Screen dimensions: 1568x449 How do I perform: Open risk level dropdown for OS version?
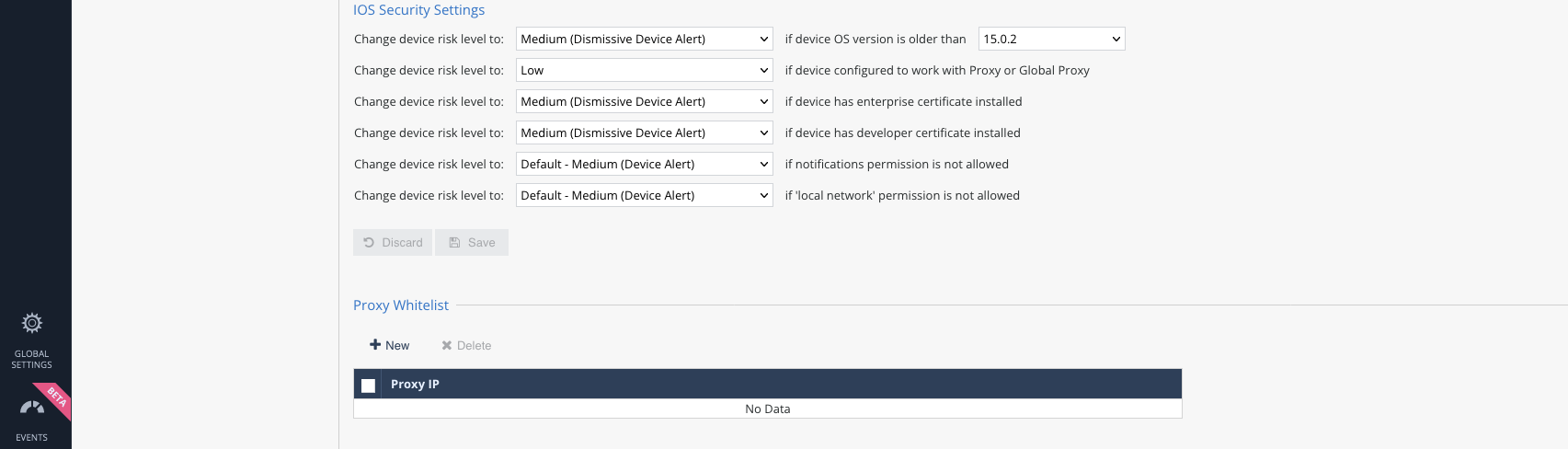click(644, 39)
